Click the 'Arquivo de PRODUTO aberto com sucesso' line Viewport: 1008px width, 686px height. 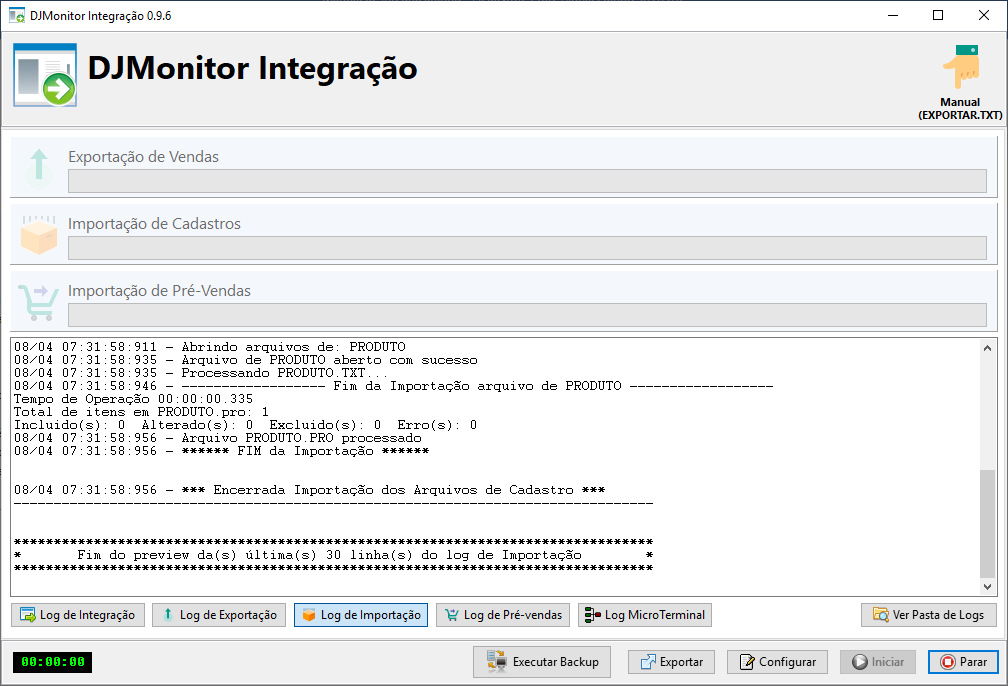246,360
